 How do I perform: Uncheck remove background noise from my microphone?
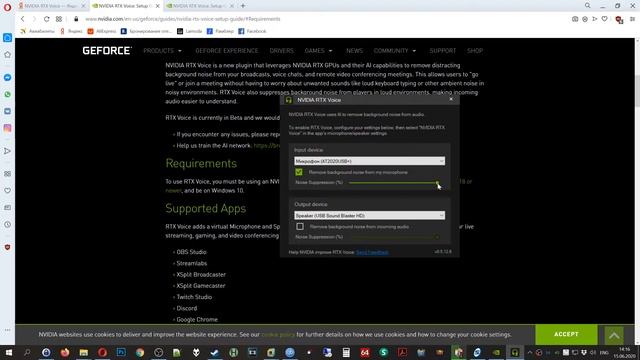299,172
